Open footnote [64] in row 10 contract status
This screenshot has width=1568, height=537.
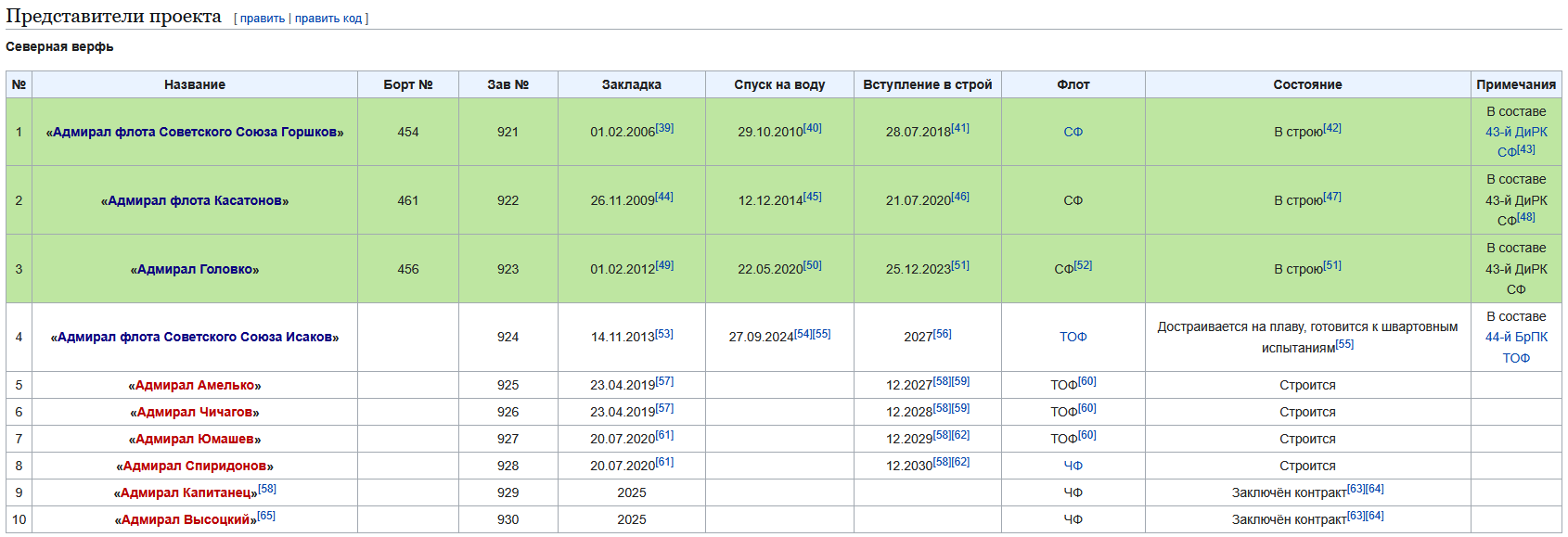click(x=1374, y=516)
